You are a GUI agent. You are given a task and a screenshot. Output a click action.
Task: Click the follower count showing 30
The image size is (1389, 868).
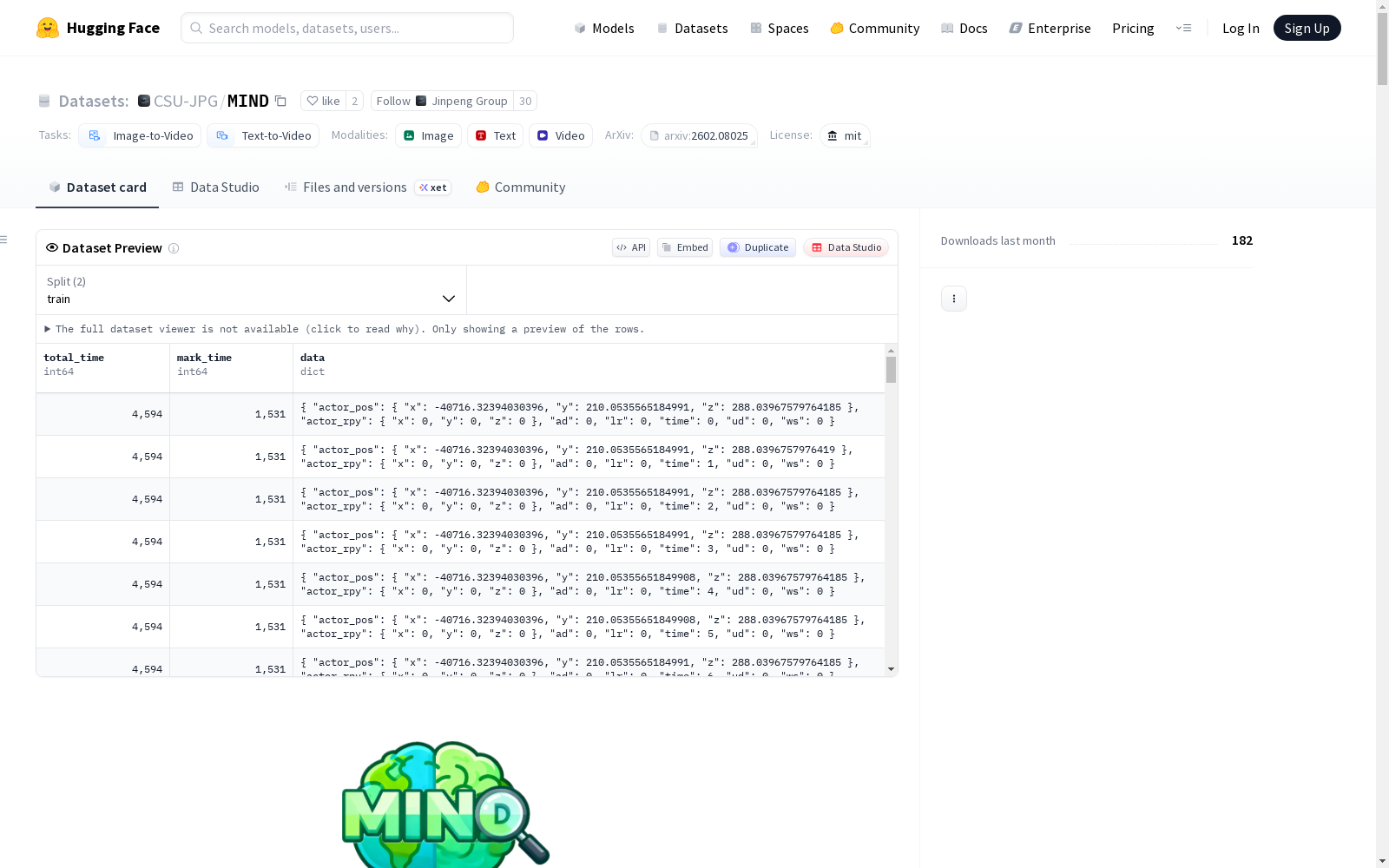[525, 101]
